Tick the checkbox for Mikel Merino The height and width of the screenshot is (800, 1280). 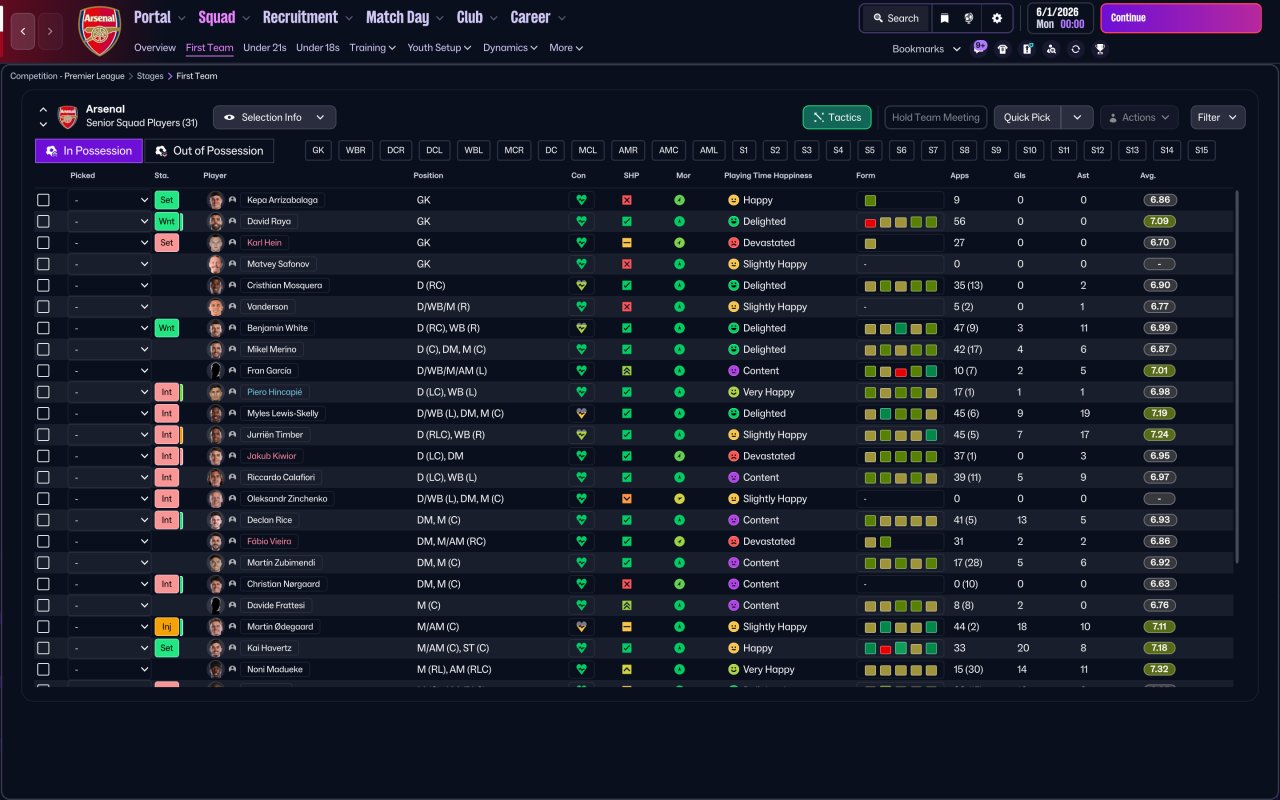click(43, 349)
